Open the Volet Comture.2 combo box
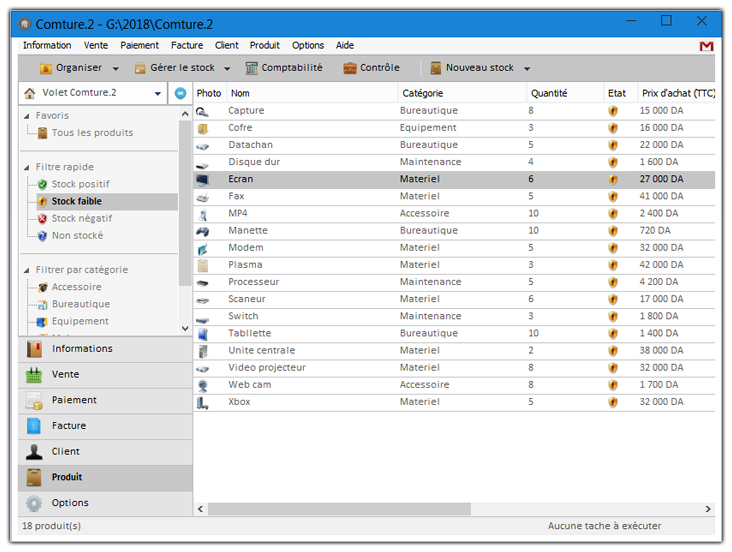 (158, 93)
